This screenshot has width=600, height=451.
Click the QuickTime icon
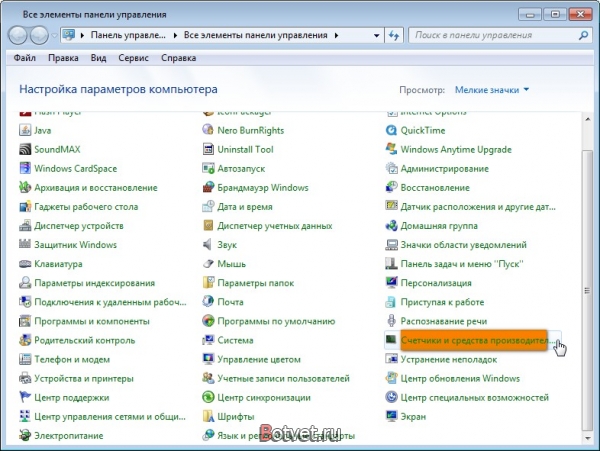tap(391, 130)
